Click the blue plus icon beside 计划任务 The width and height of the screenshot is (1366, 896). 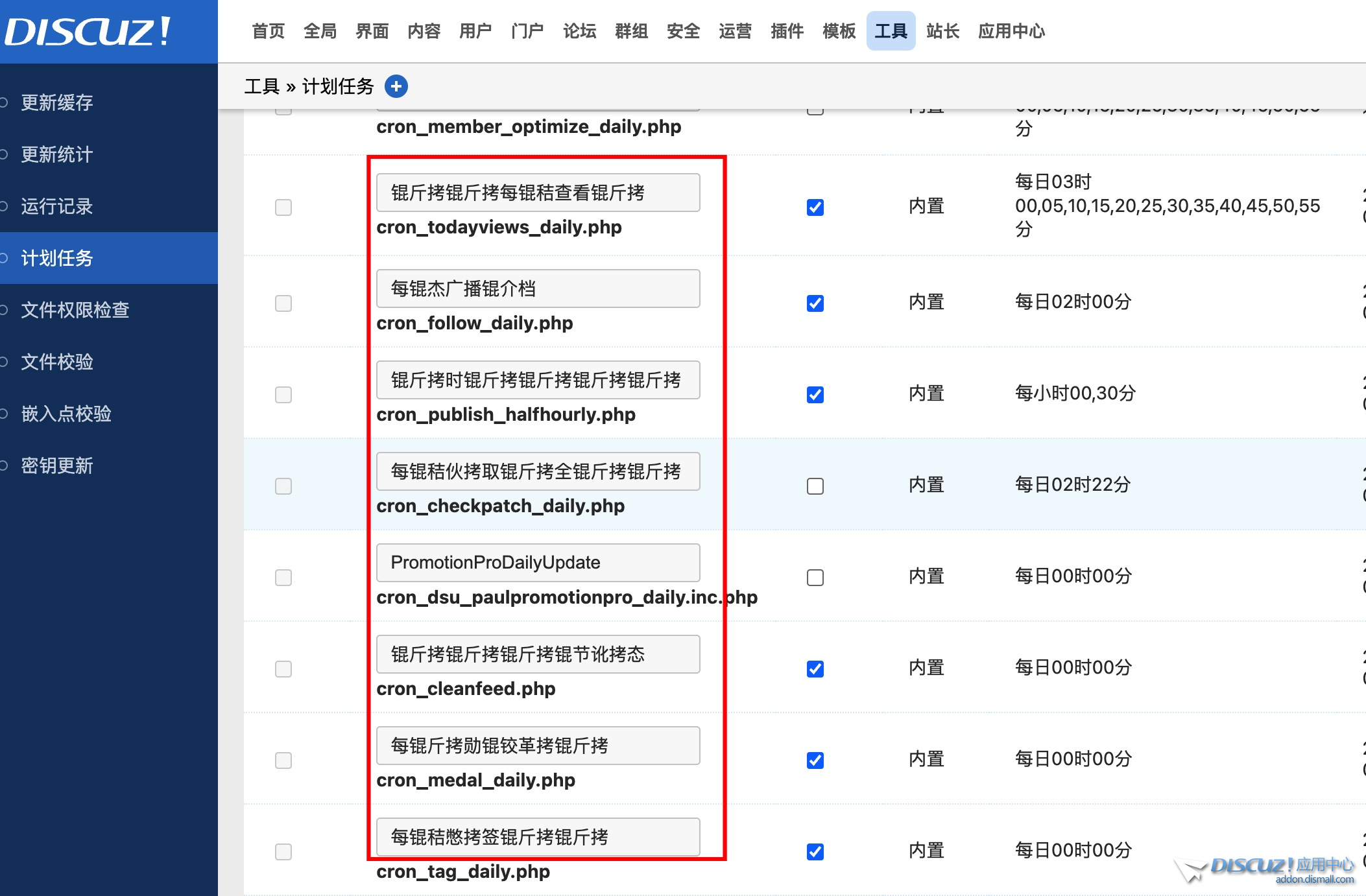396,86
